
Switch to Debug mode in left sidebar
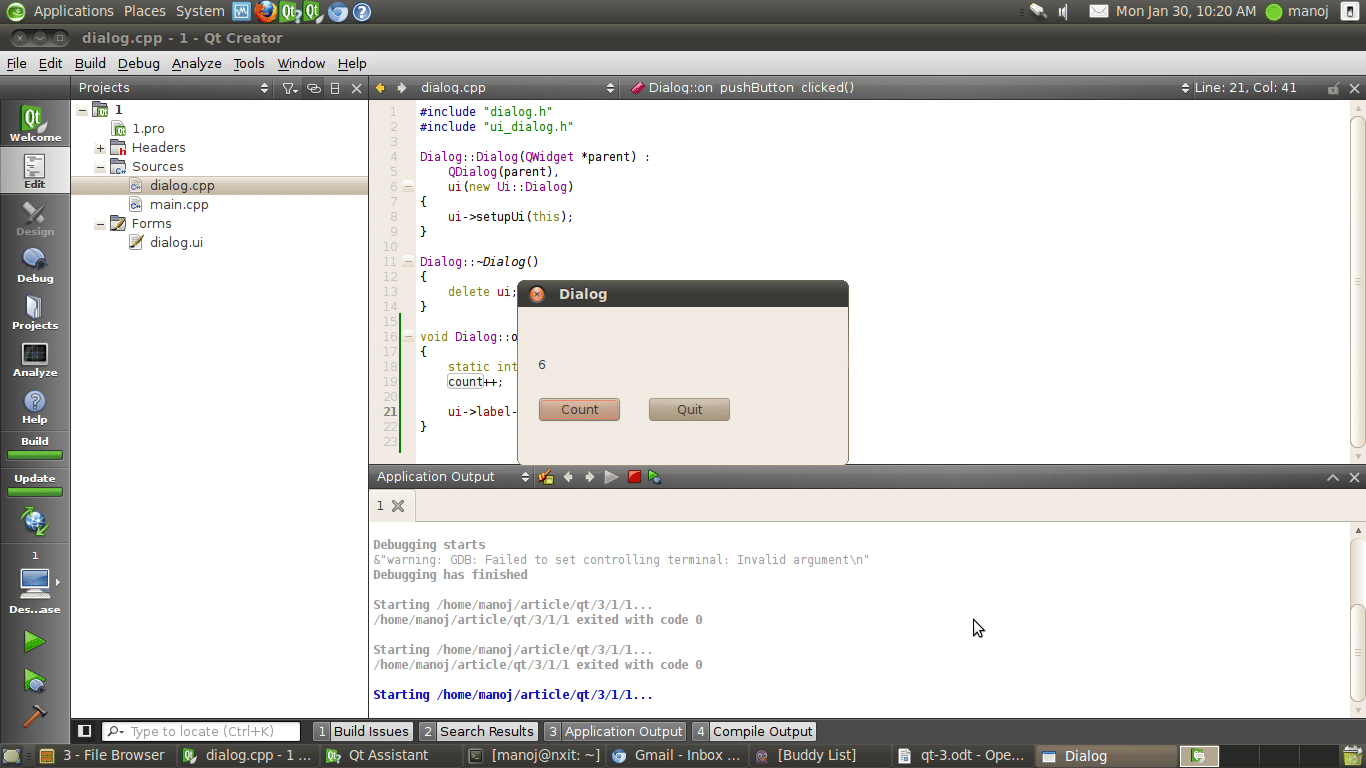coord(35,266)
